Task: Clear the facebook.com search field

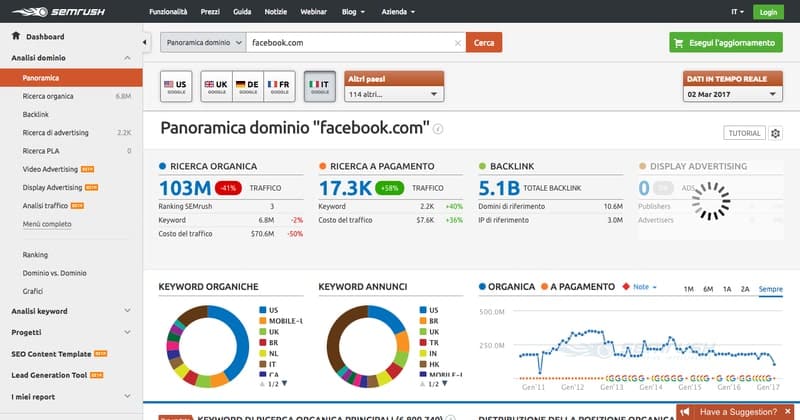Action: click(x=458, y=43)
